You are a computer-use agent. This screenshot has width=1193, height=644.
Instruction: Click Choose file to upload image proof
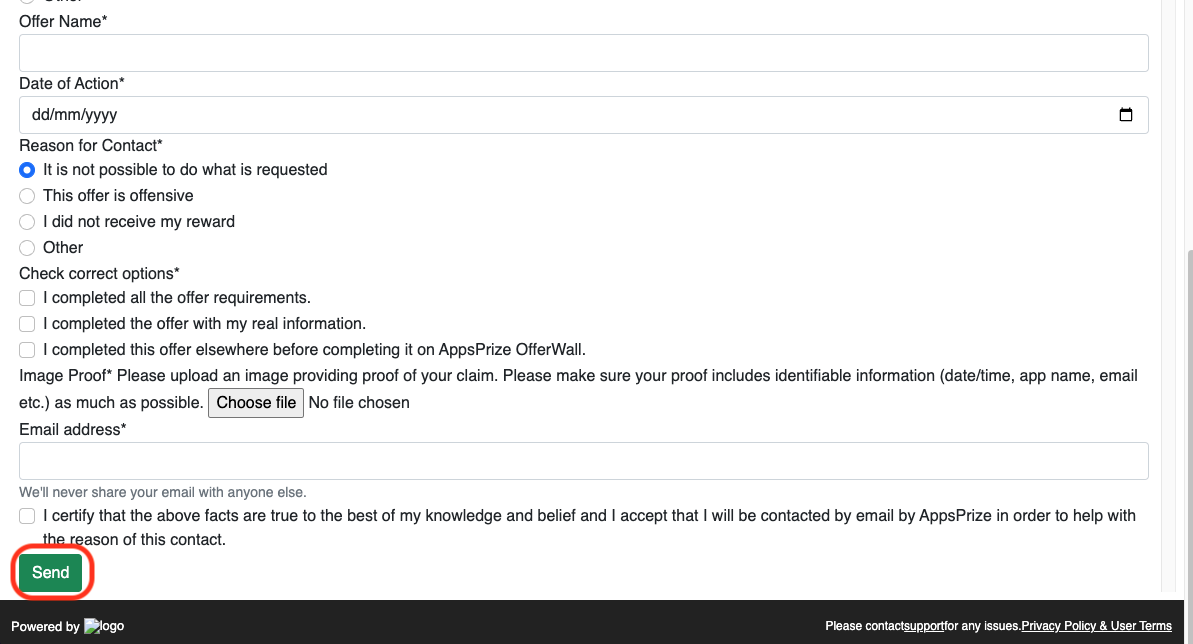coord(256,402)
